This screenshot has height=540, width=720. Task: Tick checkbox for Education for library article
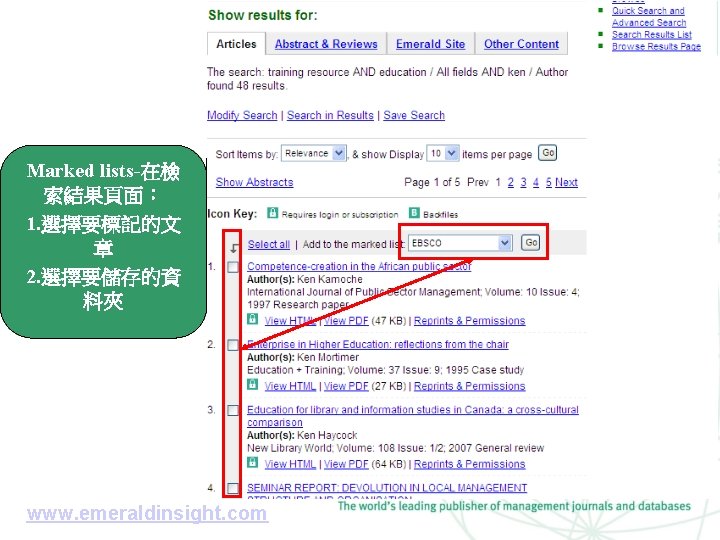click(x=233, y=410)
